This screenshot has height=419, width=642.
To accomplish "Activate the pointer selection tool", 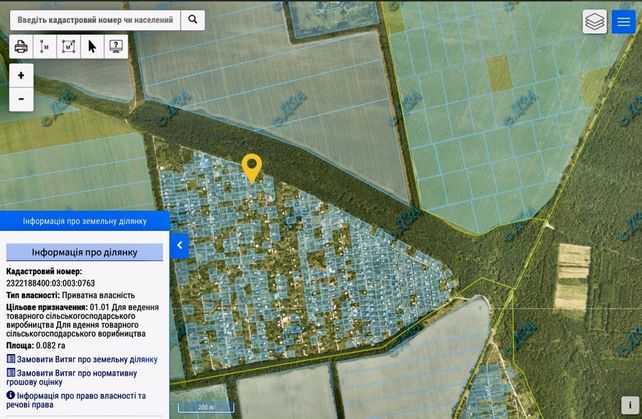I will pyautogui.click(x=92, y=47).
